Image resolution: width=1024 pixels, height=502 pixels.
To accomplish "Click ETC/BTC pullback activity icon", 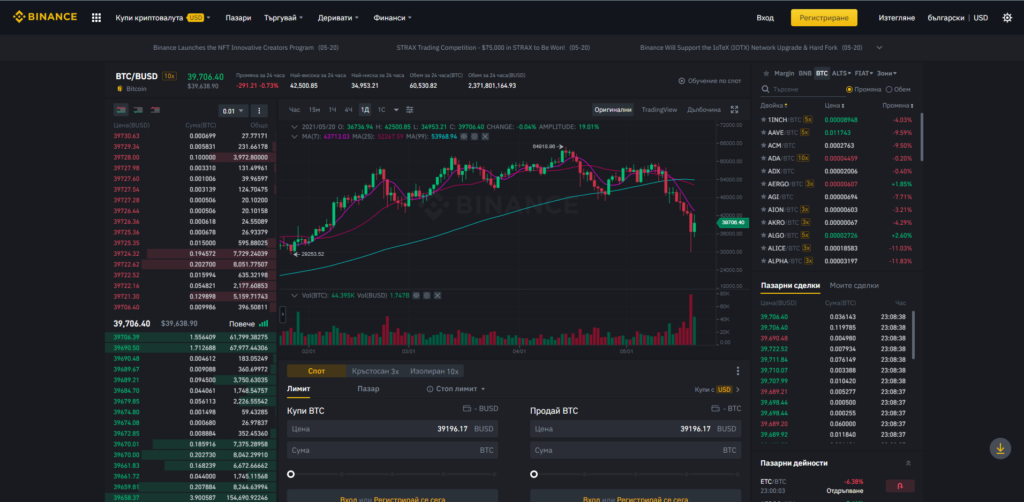I will 900,486.
